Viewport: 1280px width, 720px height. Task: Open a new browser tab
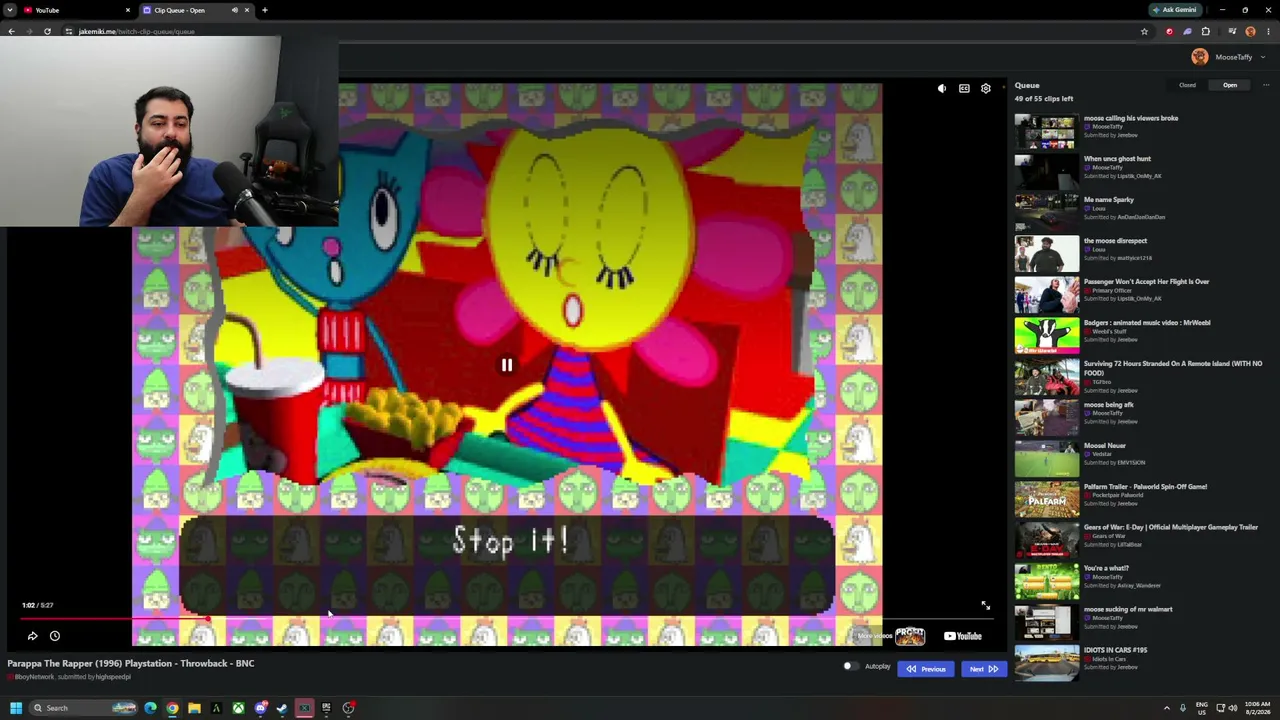(265, 10)
